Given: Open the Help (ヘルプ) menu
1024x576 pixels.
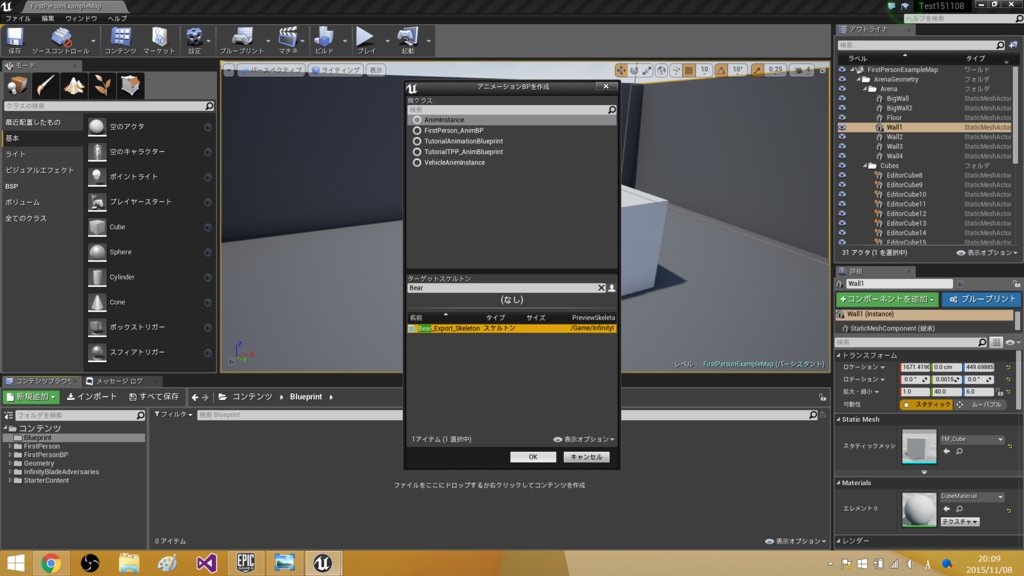Looking at the screenshot, I should pyautogui.click(x=118, y=19).
